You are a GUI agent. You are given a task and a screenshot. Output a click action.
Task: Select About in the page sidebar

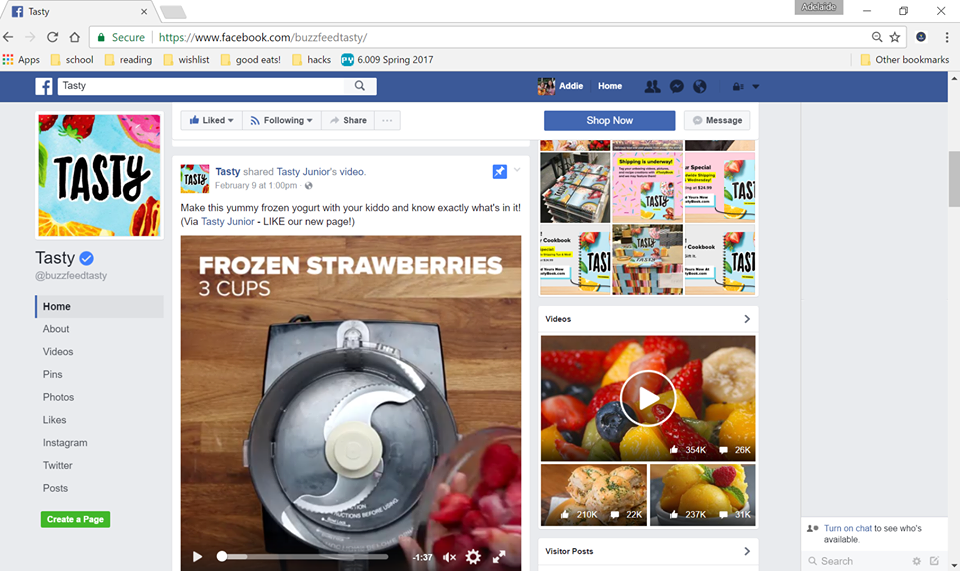(x=56, y=329)
